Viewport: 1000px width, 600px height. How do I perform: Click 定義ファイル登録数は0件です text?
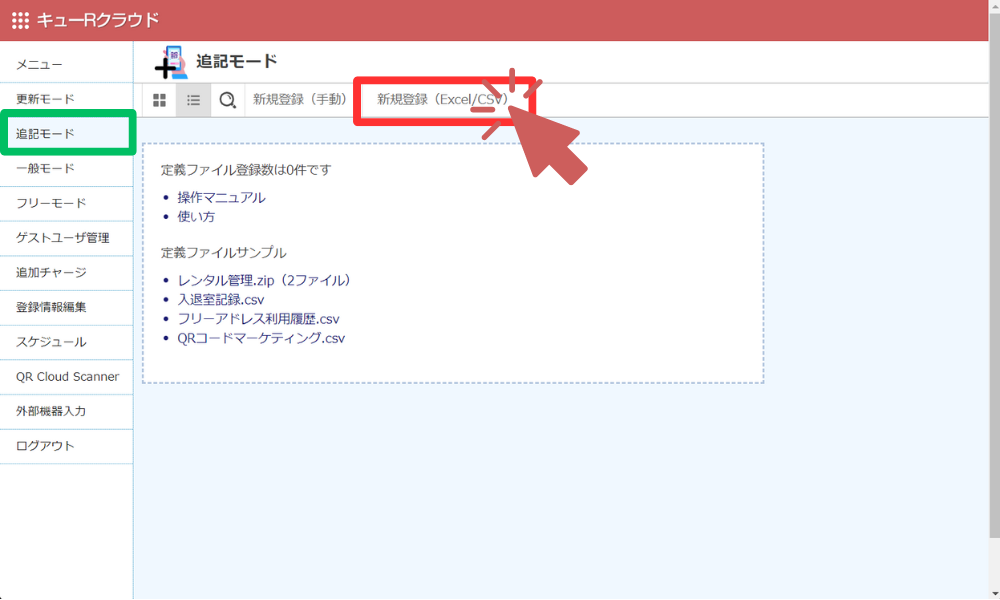tap(246, 170)
